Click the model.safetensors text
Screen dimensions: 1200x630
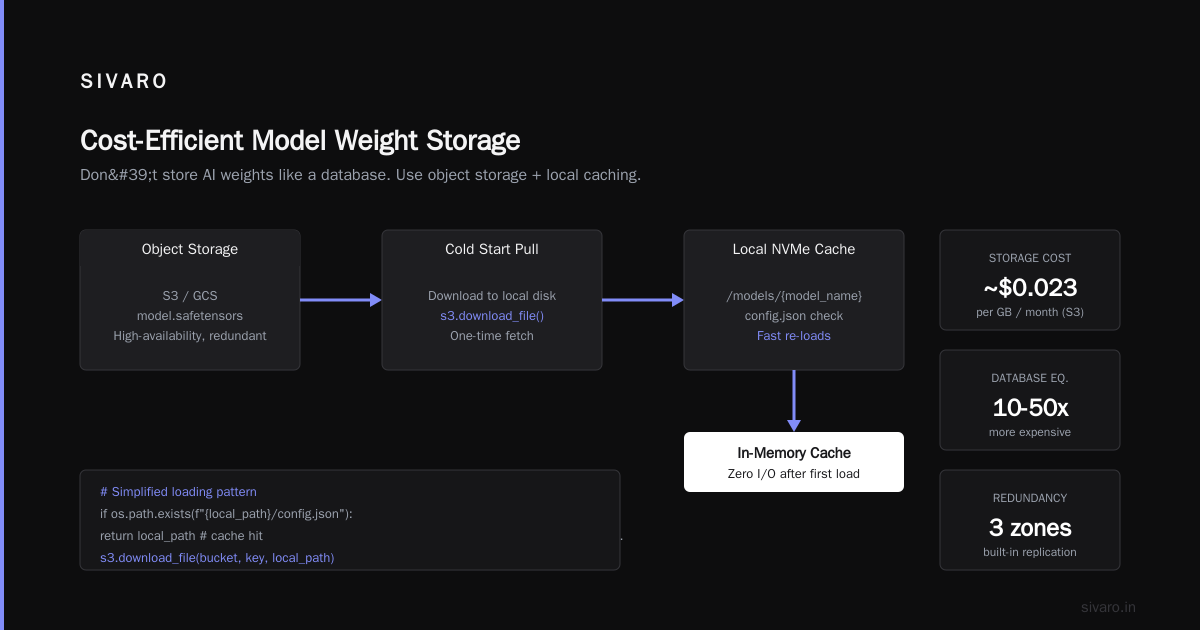click(190, 316)
